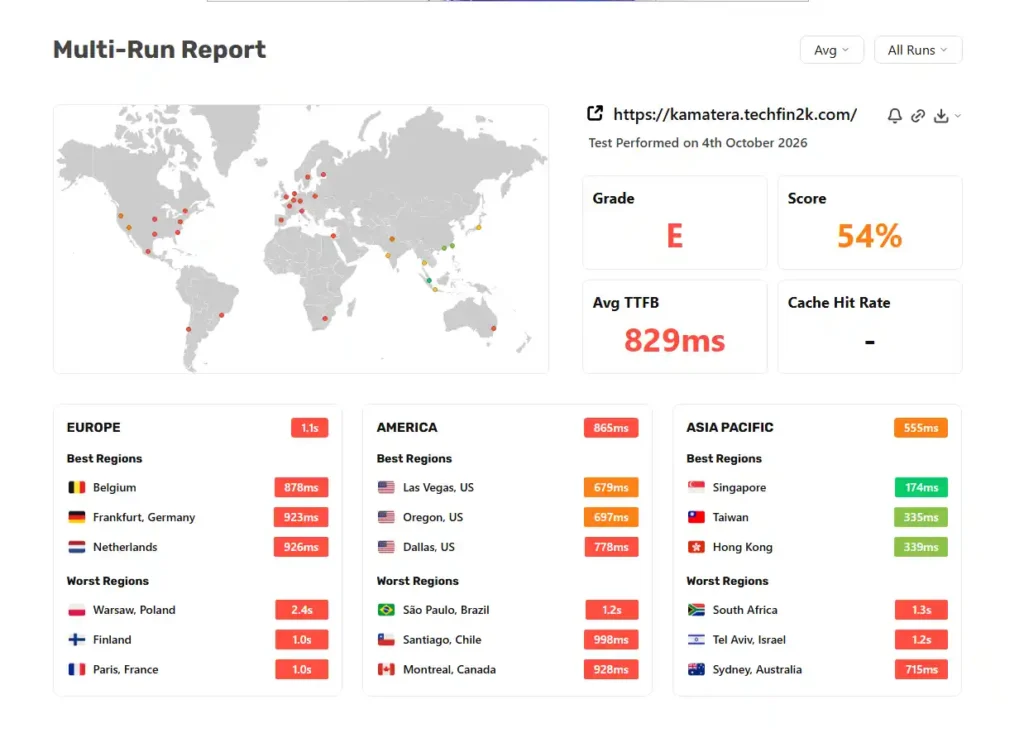This screenshot has width=1024, height=733.
Task: Click the Paris, France region name
Action: [x=125, y=669]
